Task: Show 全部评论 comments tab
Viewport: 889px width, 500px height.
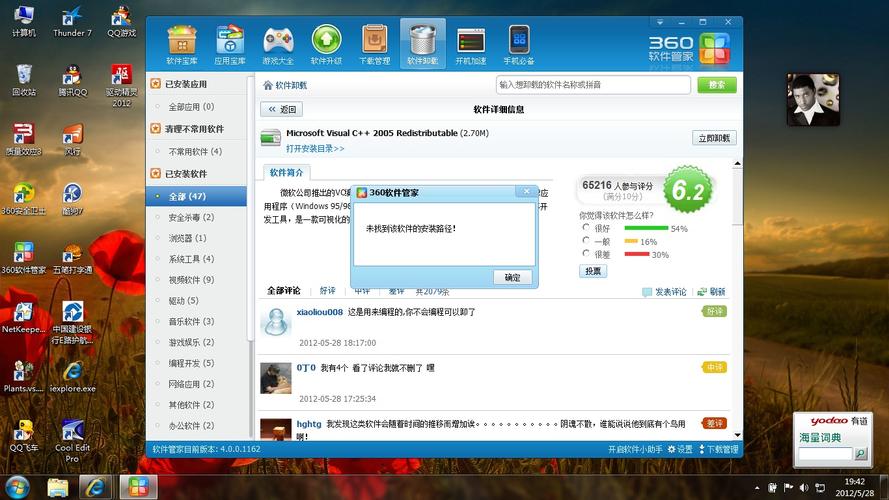Action: click(x=284, y=291)
